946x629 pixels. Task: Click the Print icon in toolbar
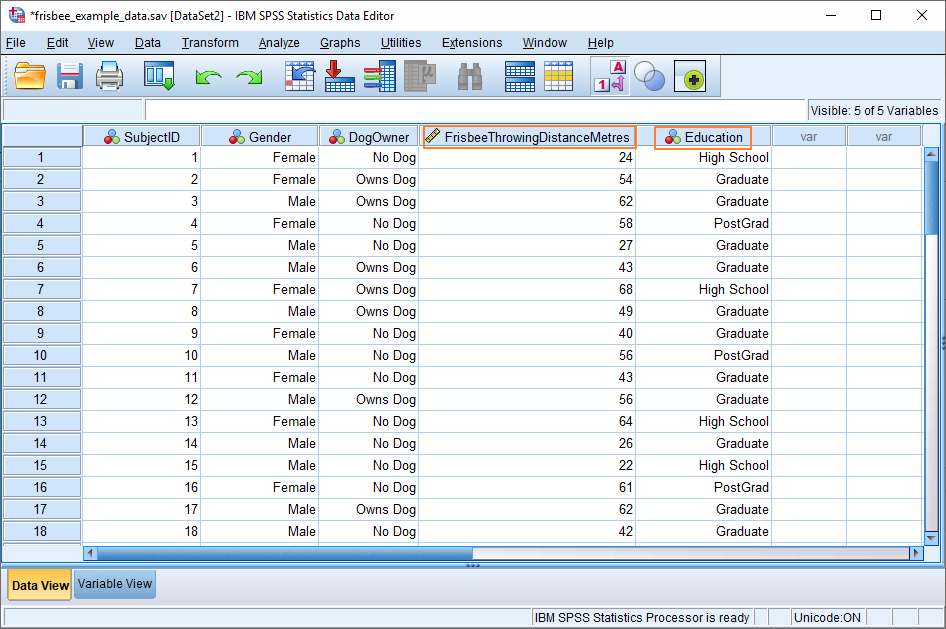click(109, 77)
